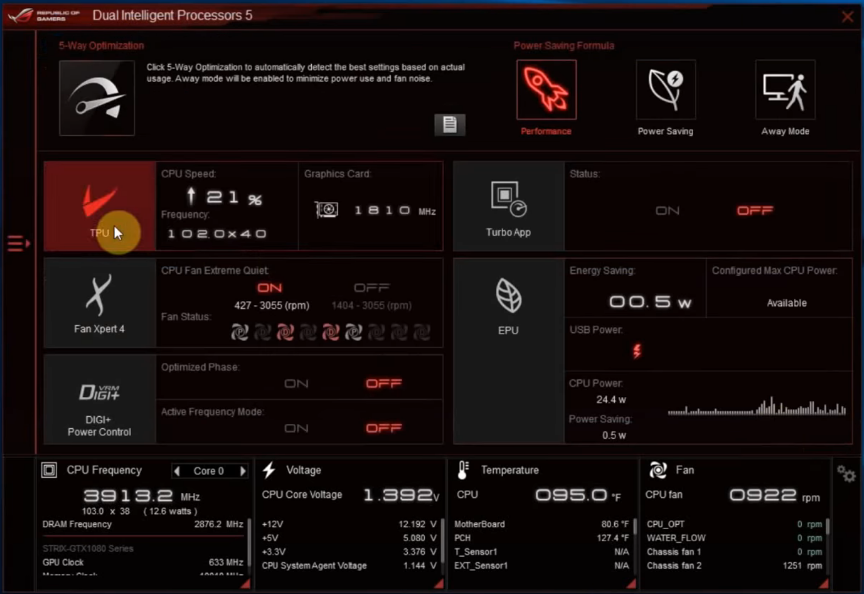Click the PCH temperature row
Viewport: 864px width, 594px height.
(542, 538)
